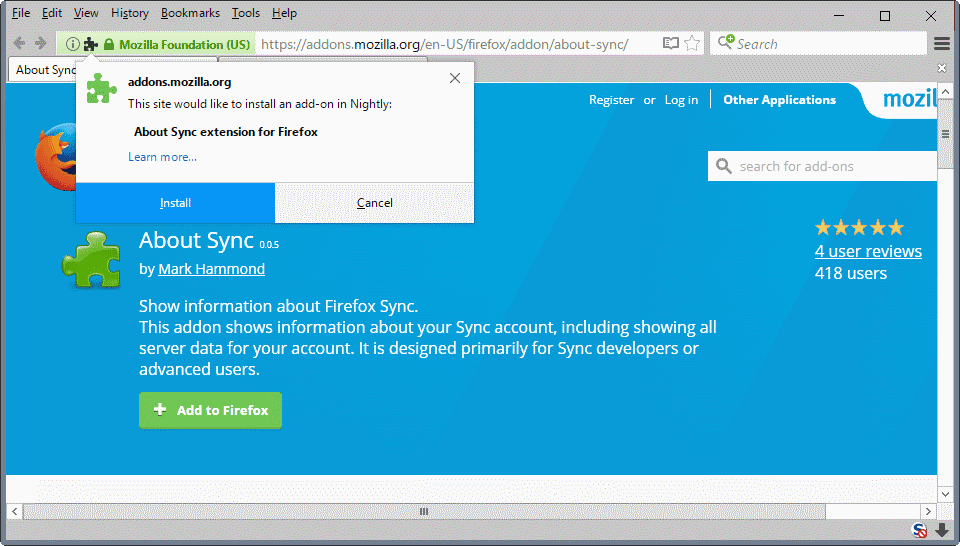The height and width of the screenshot is (546, 960).
Task: Click horizontal scrollbar right arrow
Action: (928, 511)
